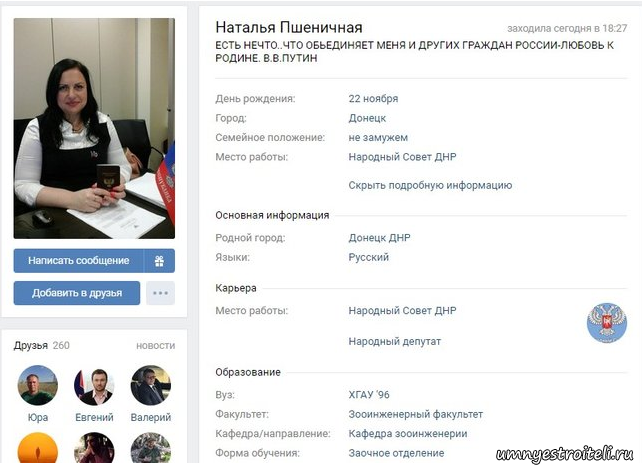This screenshot has width=642, height=472.
Task: Click the gift icon beside message button
Action: pyautogui.click(x=159, y=261)
